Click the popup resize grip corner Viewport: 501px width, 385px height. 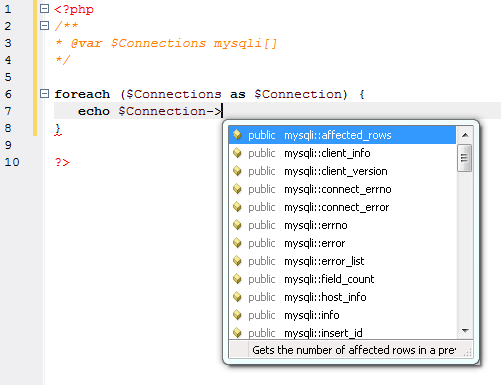point(467,351)
